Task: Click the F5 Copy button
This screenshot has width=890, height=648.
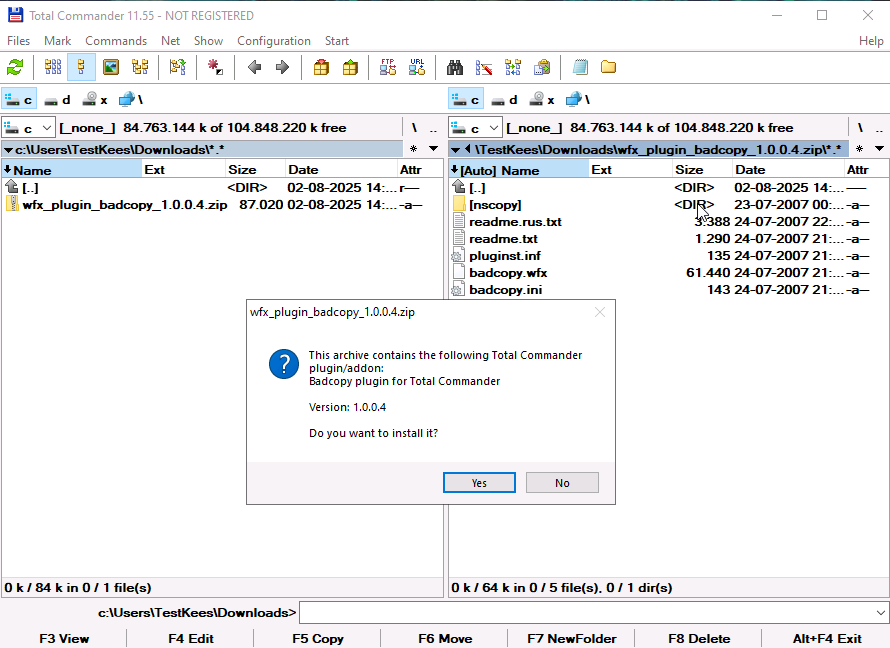Action: pyautogui.click(x=318, y=639)
